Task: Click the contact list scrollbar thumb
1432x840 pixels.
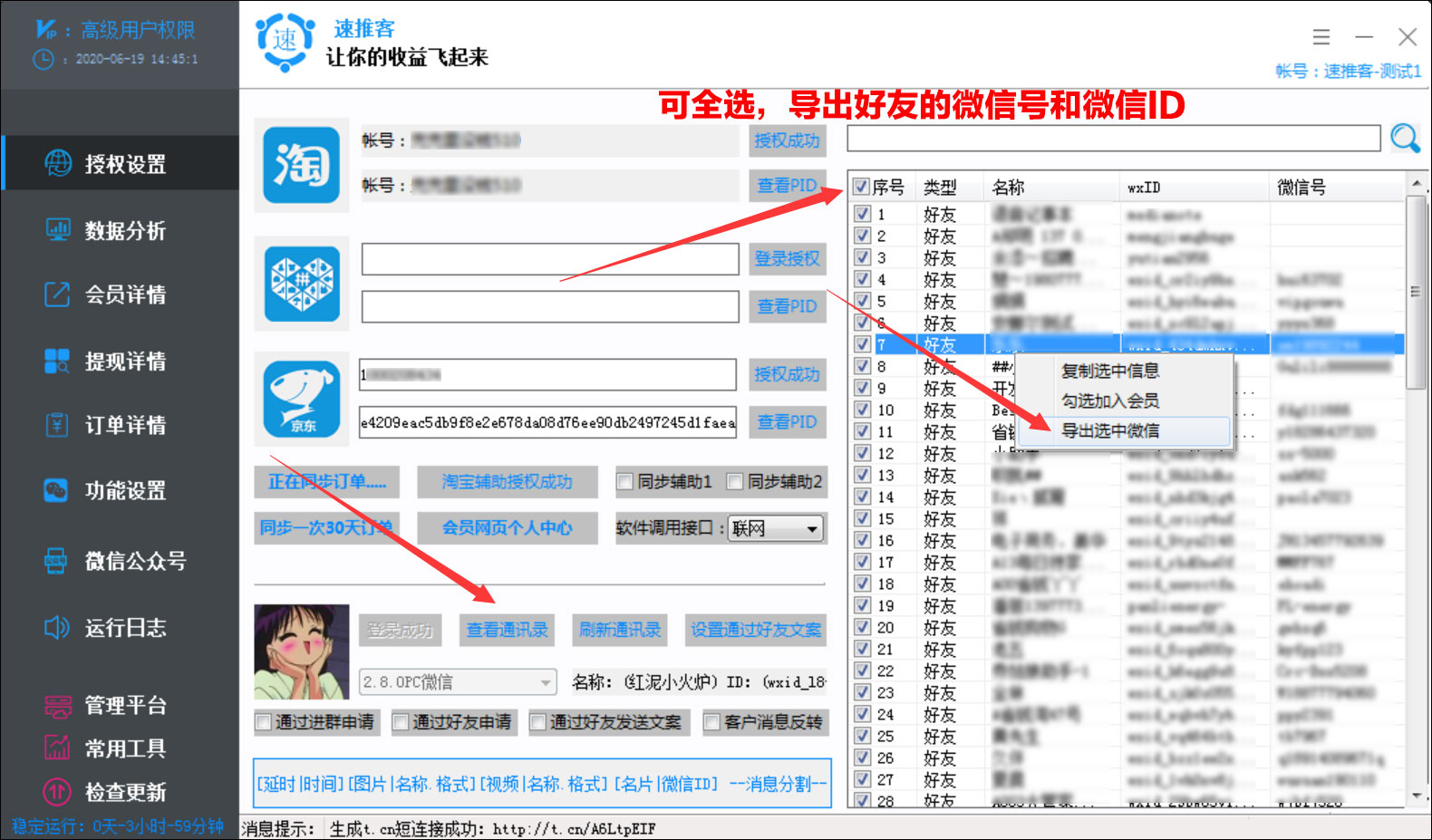Action: 1415,292
